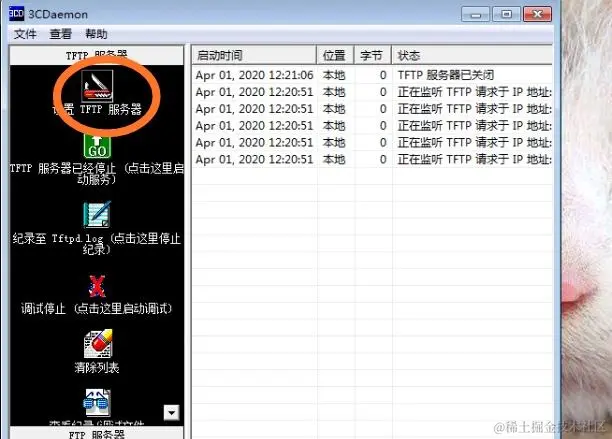Open the 查看 menu
612x439 pixels.
tap(60, 34)
